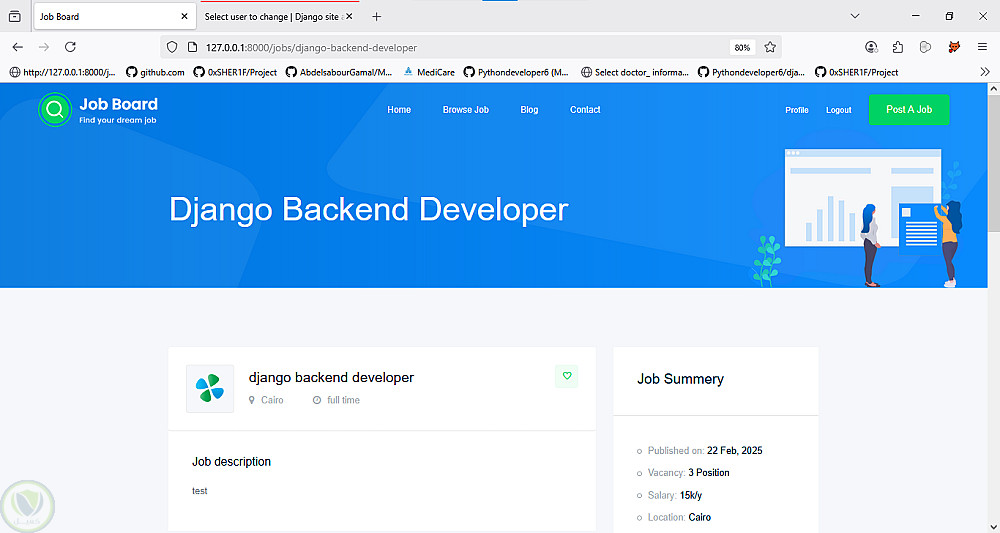Viewport: 1000px width, 533px height.
Task: Open the tracking protection shield icon
Action: 172,47
